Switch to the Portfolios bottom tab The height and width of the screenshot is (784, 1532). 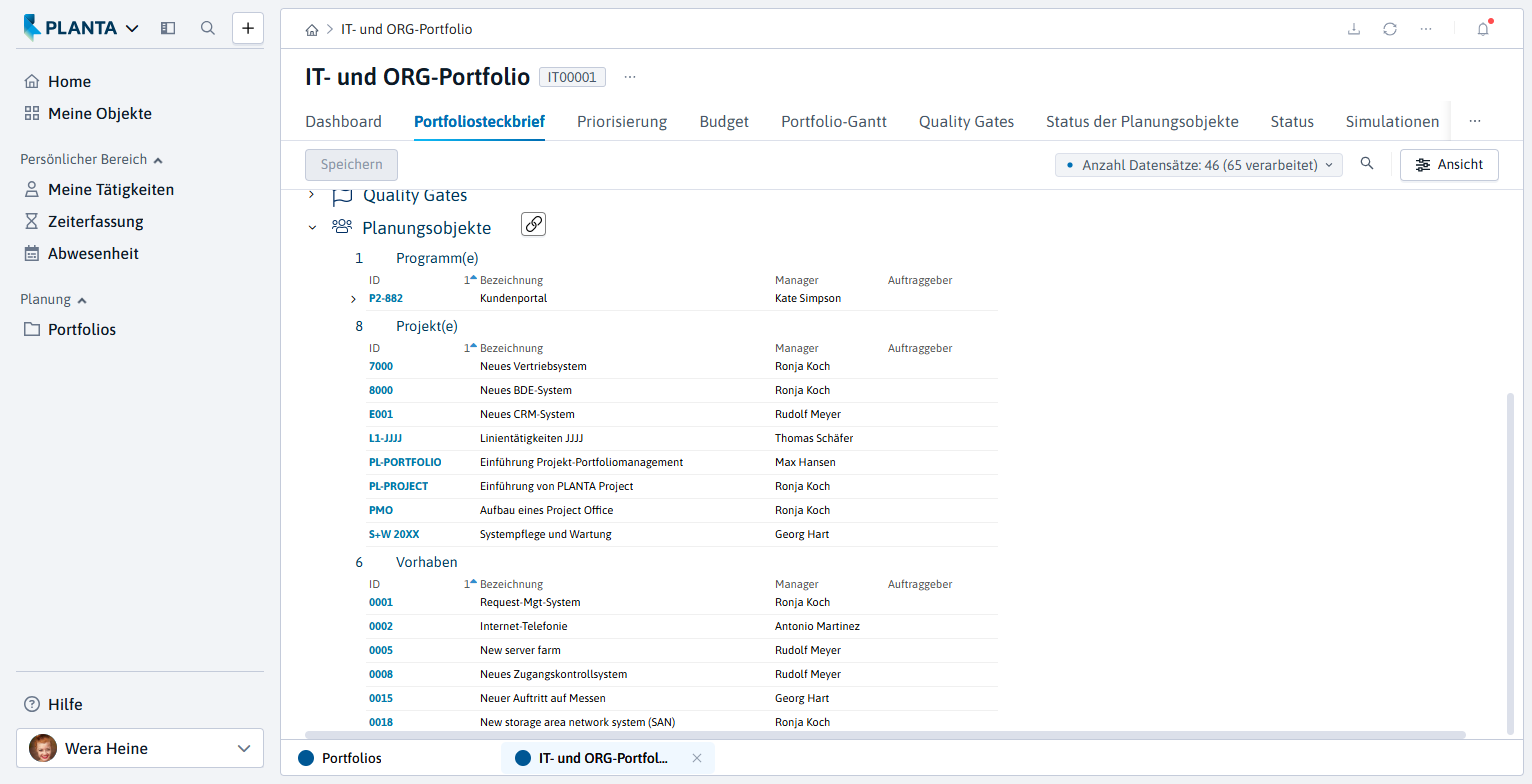click(341, 758)
